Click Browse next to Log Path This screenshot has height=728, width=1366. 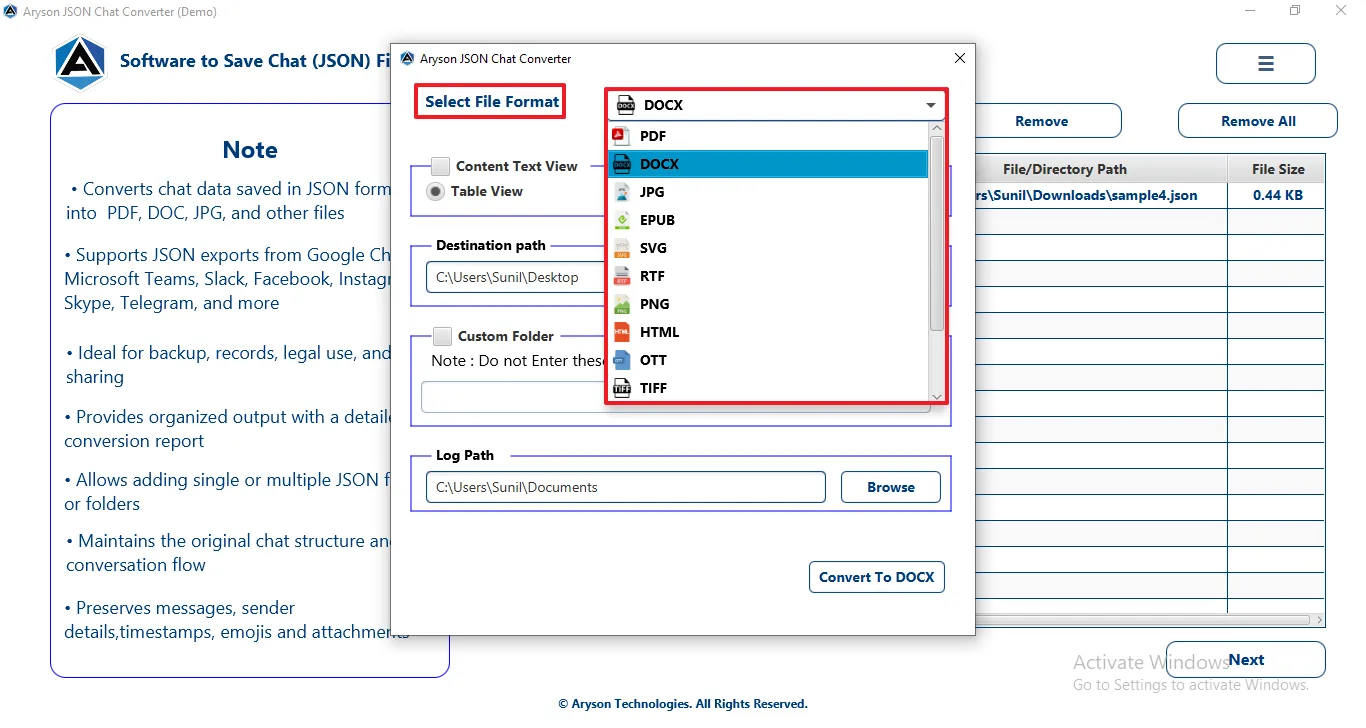click(891, 487)
